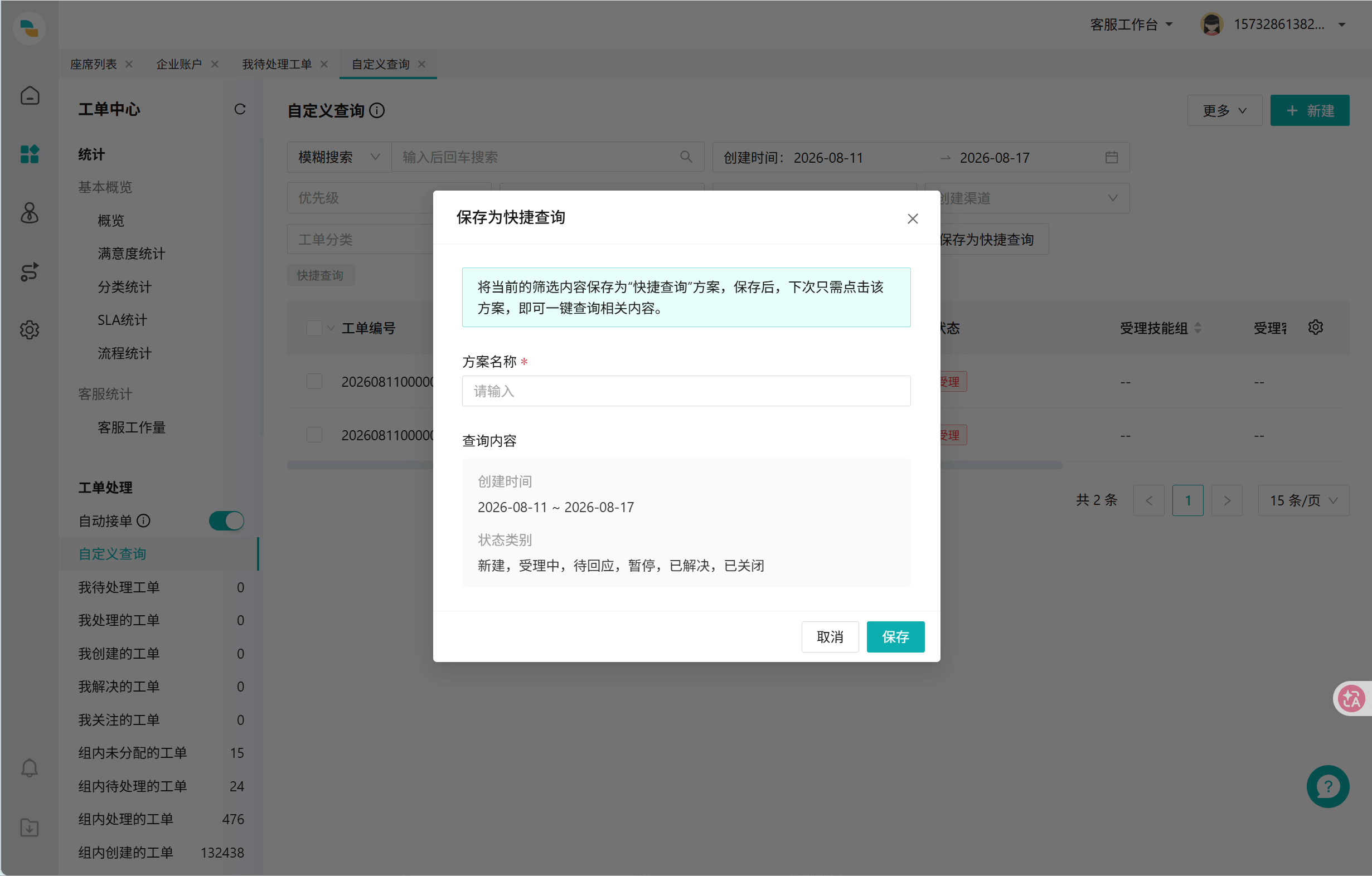1372x876 pixels.
Task: Open SLA统计 in the sidebar
Action: (x=123, y=319)
